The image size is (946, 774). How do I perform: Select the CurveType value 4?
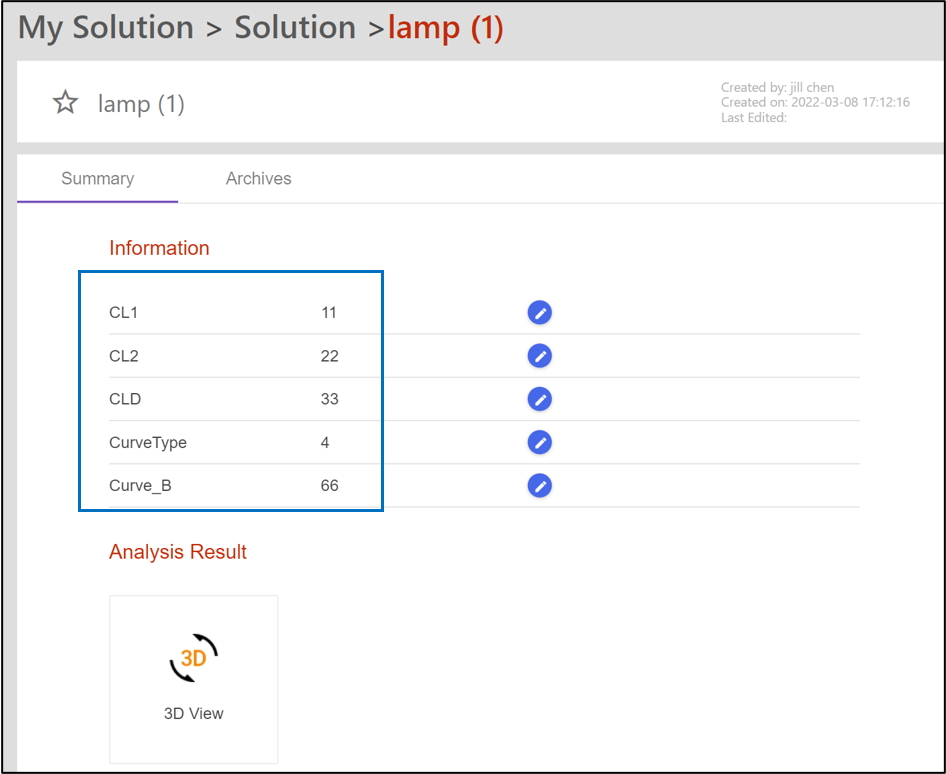click(x=325, y=443)
